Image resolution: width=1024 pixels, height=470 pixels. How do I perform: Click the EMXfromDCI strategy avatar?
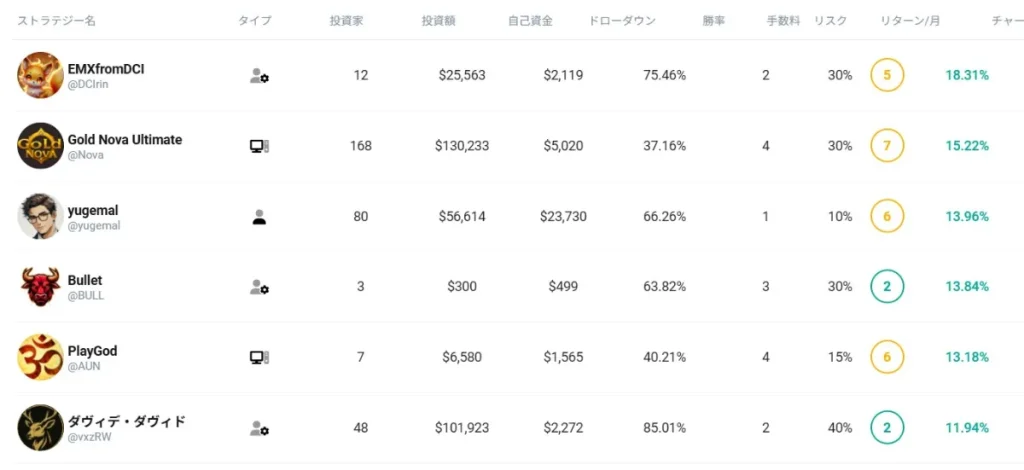point(40,75)
